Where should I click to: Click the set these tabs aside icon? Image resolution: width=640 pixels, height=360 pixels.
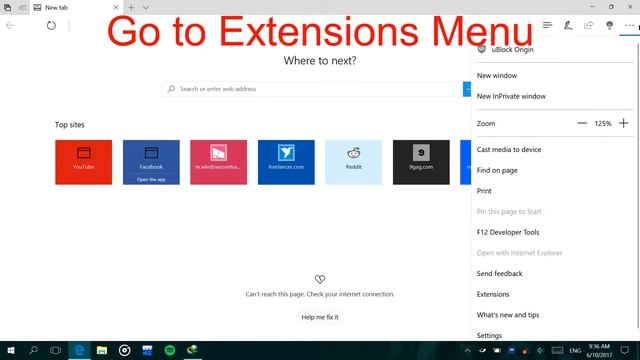(x=22, y=7)
